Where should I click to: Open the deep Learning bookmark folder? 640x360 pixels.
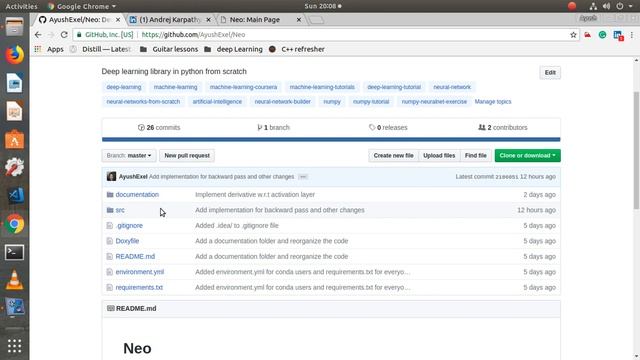pyautogui.click(x=233, y=49)
